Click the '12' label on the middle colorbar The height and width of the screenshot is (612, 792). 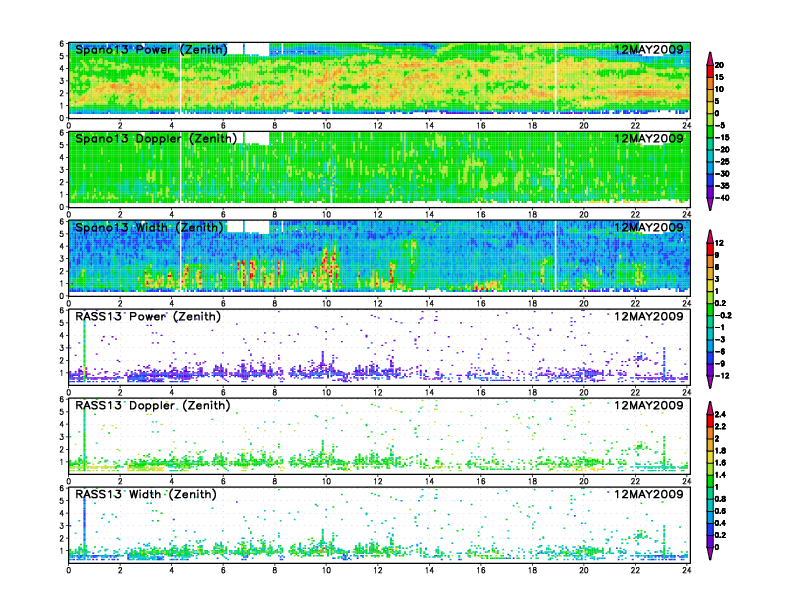[x=719, y=243]
